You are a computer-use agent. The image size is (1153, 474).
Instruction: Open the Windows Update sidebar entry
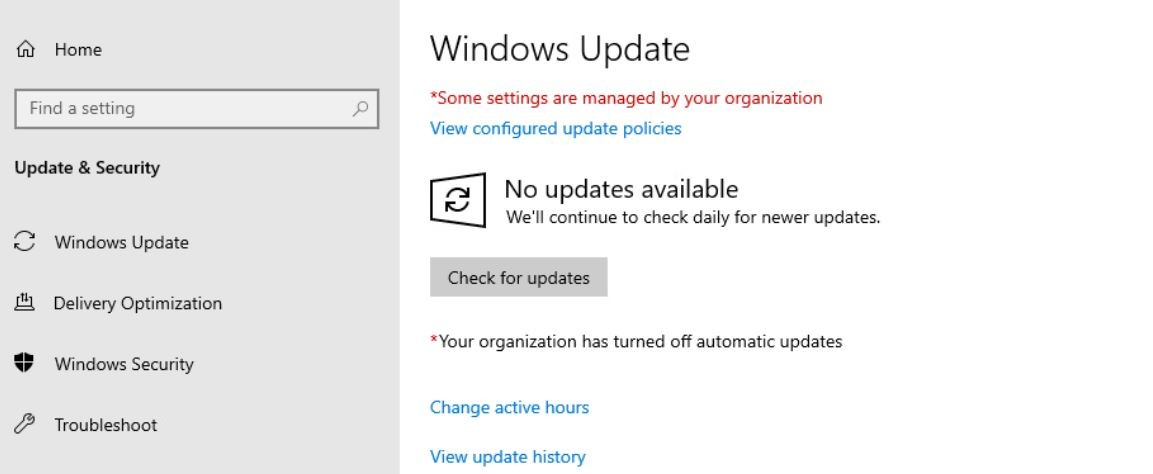121,243
